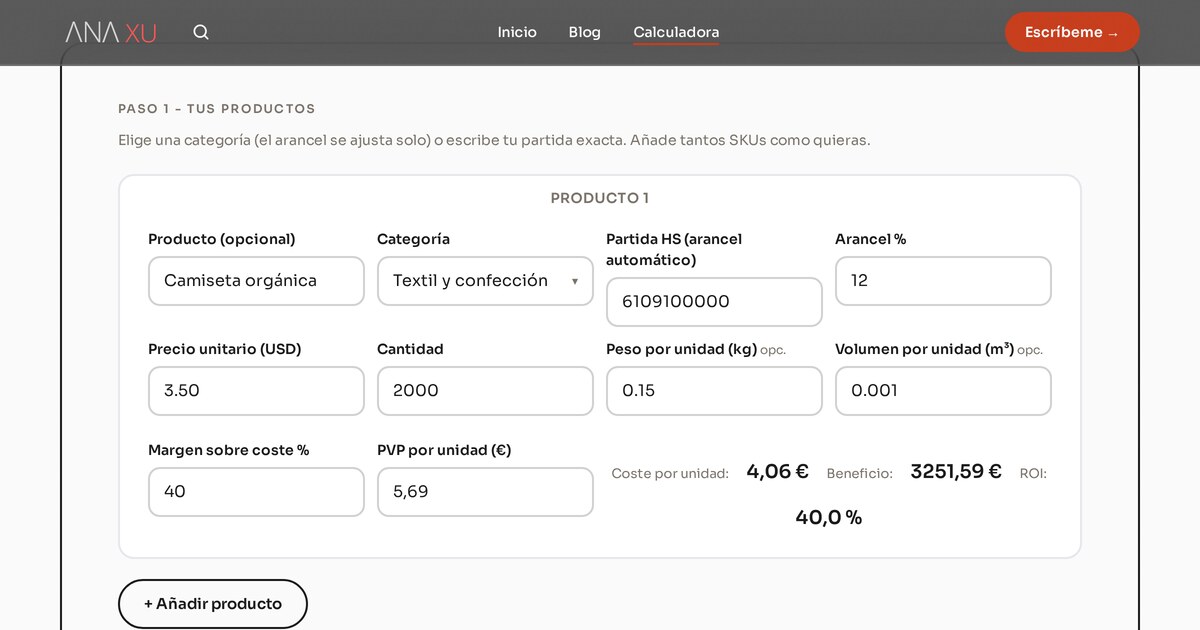The height and width of the screenshot is (630, 1200).
Task: Edit the Volumen por unidad field
Action: (x=943, y=391)
